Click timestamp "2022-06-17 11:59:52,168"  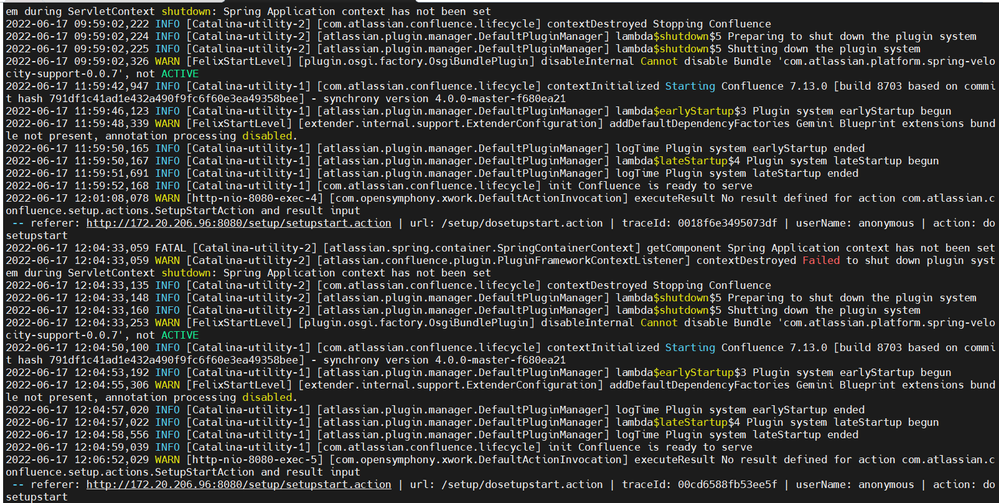click(77, 186)
